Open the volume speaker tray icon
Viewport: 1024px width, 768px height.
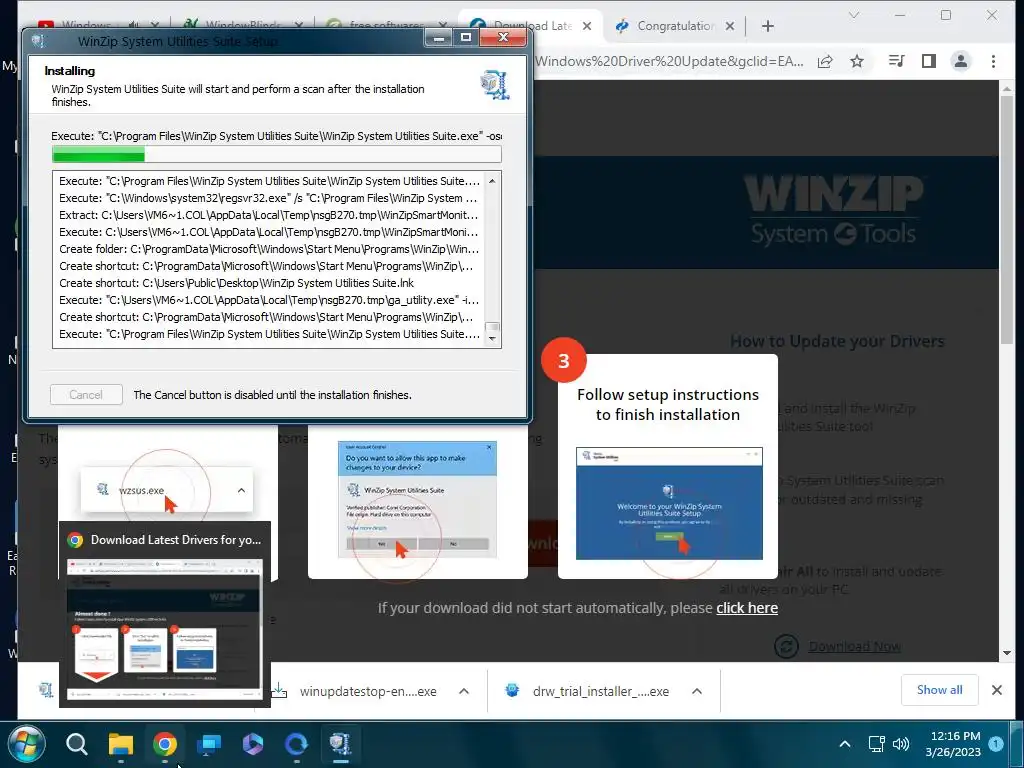pyautogui.click(x=901, y=744)
